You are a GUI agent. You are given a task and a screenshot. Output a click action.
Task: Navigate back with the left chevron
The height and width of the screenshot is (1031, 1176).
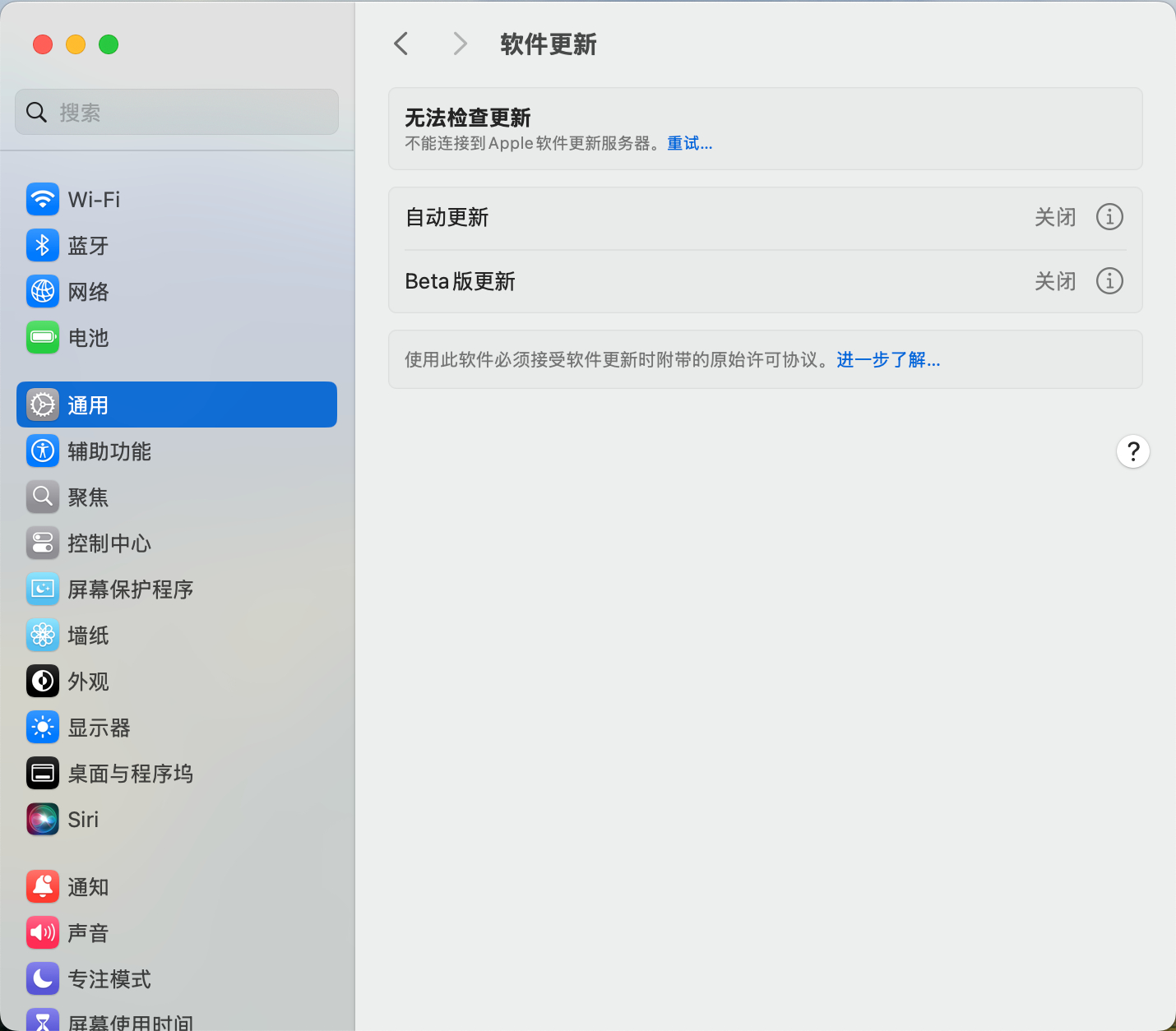400,44
